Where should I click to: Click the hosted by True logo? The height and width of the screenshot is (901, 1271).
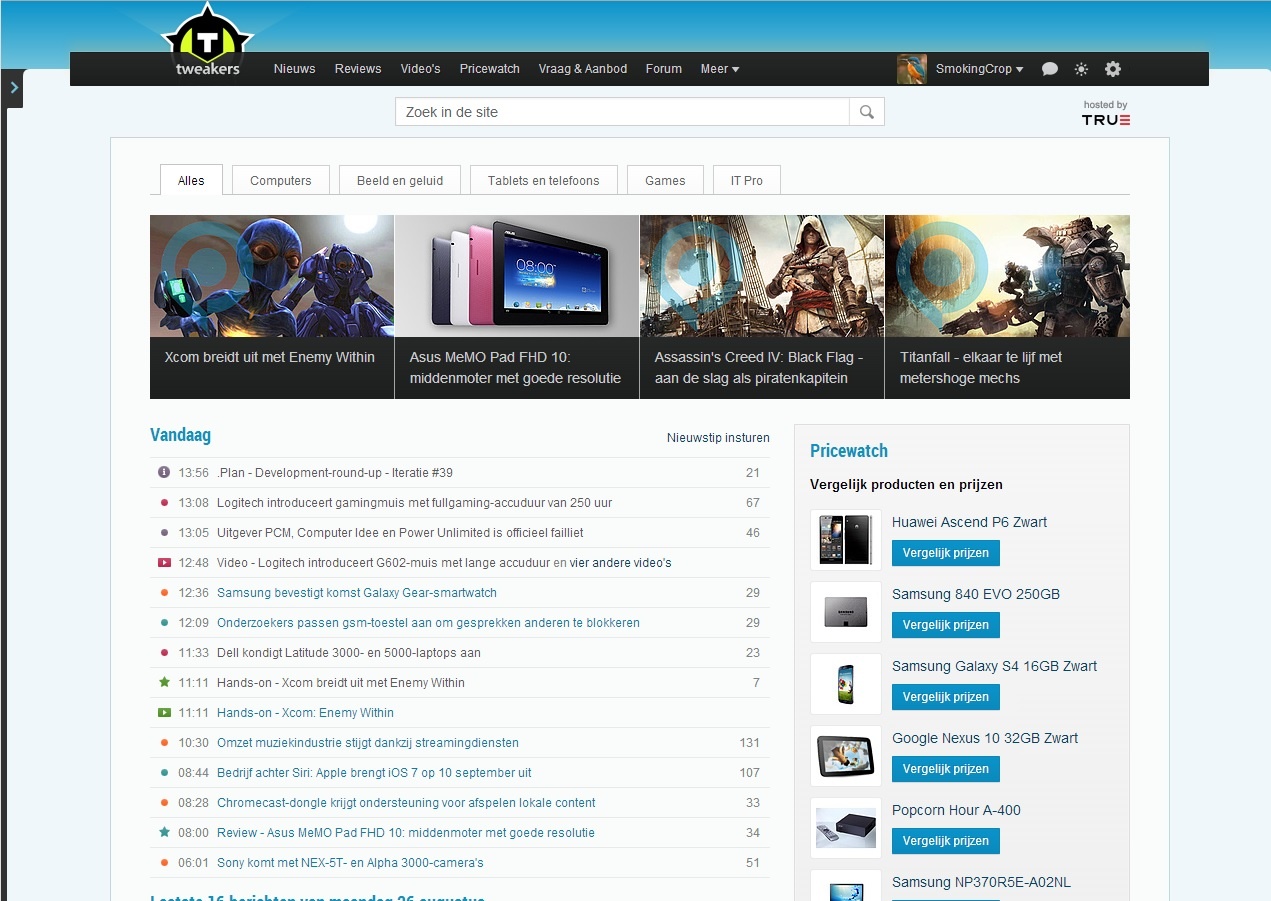point(1106,113)
